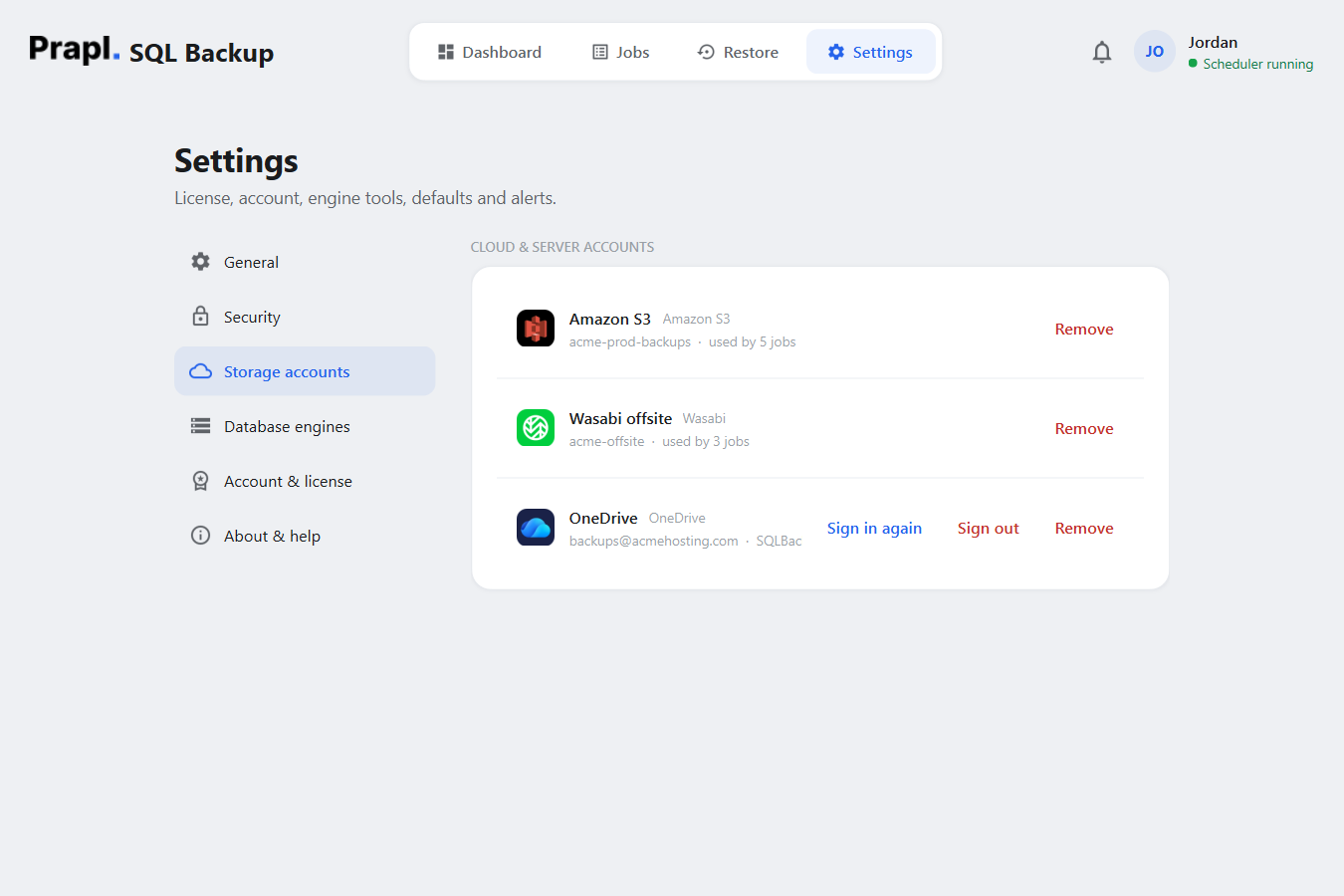This screenshot has width=1344, height=896.
Task: Open Database engines section
Action: point(305,426)
